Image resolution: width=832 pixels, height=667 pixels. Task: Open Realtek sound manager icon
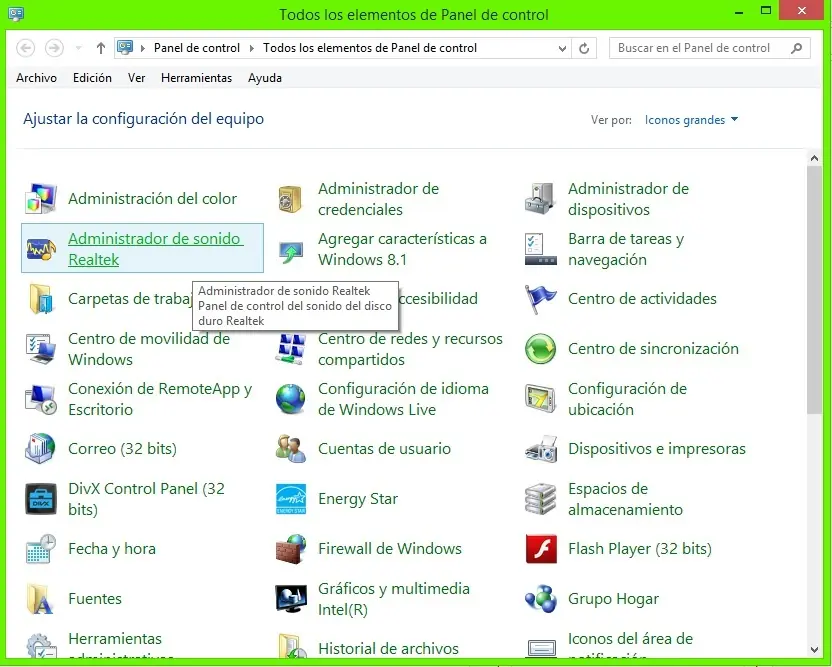click(x=41, y=248)
